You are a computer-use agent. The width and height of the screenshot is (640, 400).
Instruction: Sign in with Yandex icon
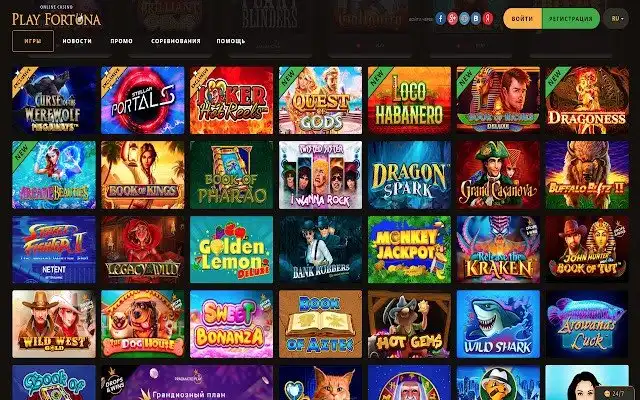click(488, 18)
